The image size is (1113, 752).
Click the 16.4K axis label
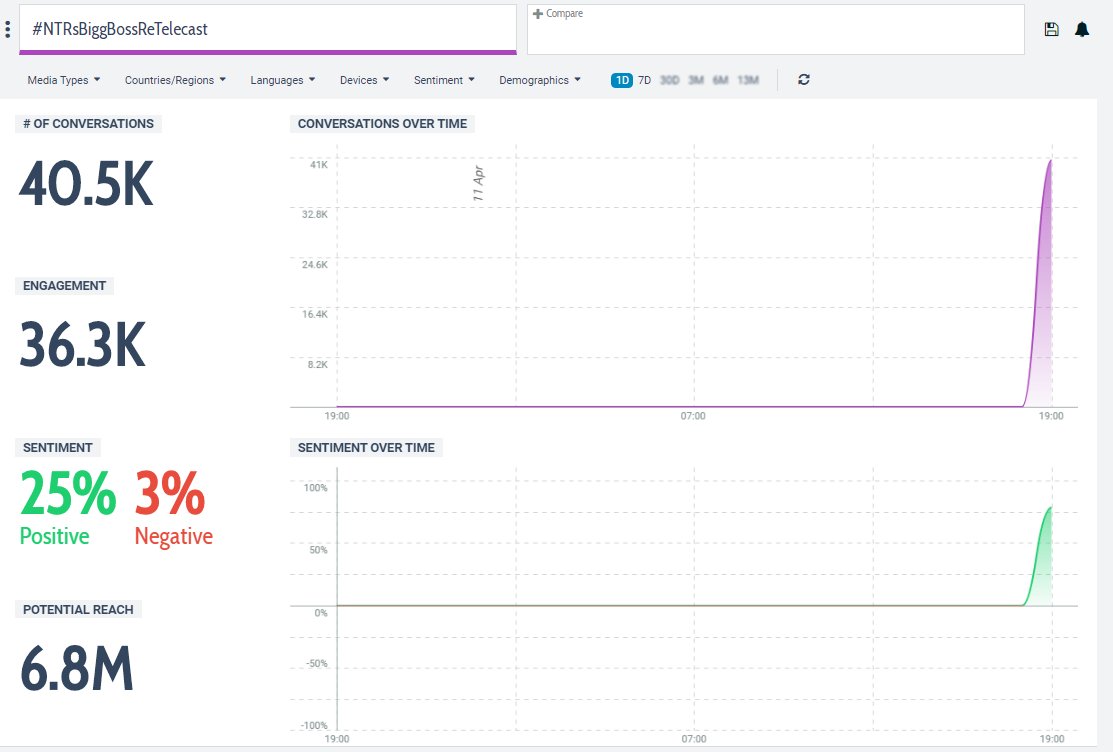[315, 314]
